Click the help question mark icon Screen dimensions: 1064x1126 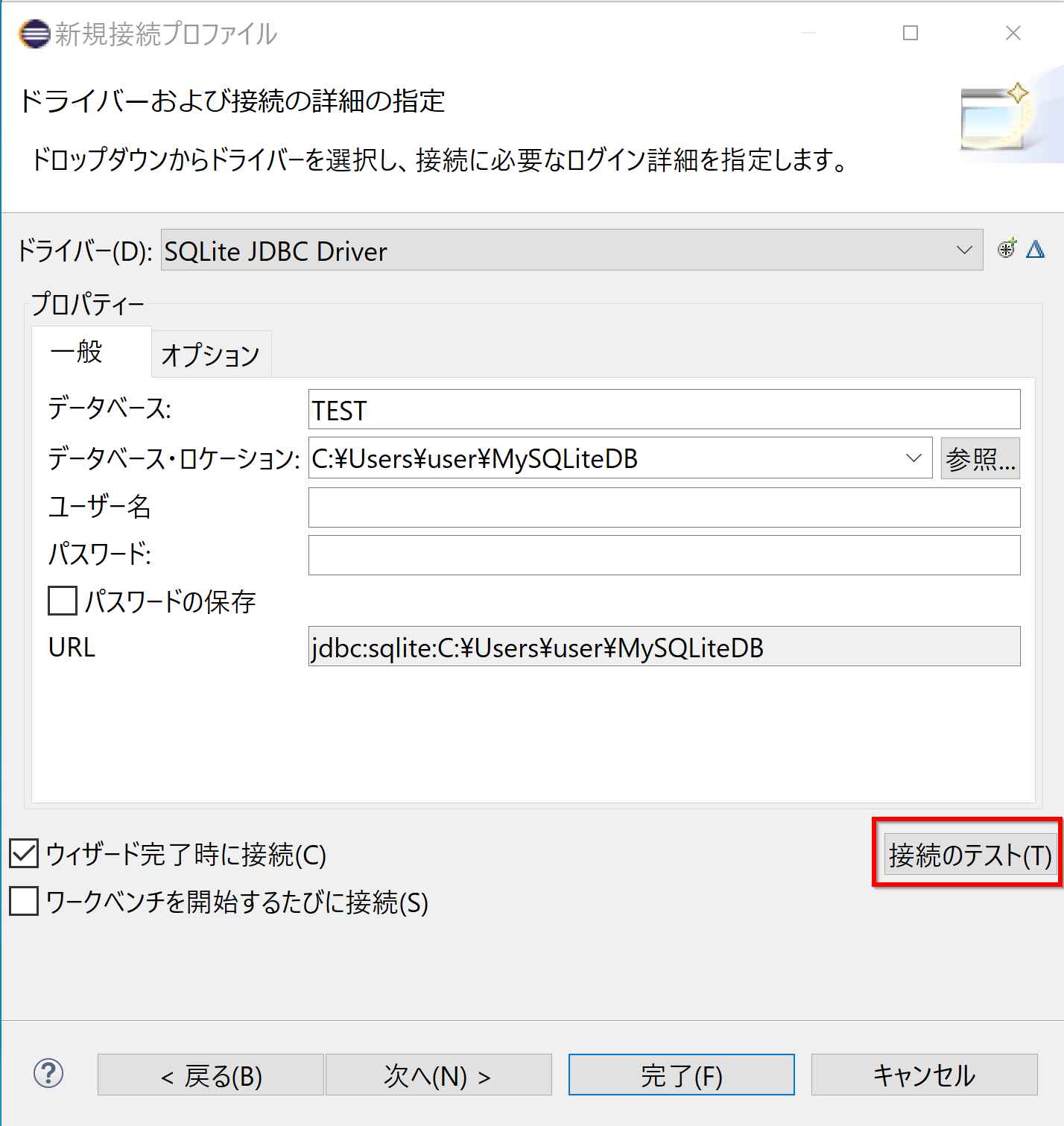pyautogui.click(x=48, y=1073)
